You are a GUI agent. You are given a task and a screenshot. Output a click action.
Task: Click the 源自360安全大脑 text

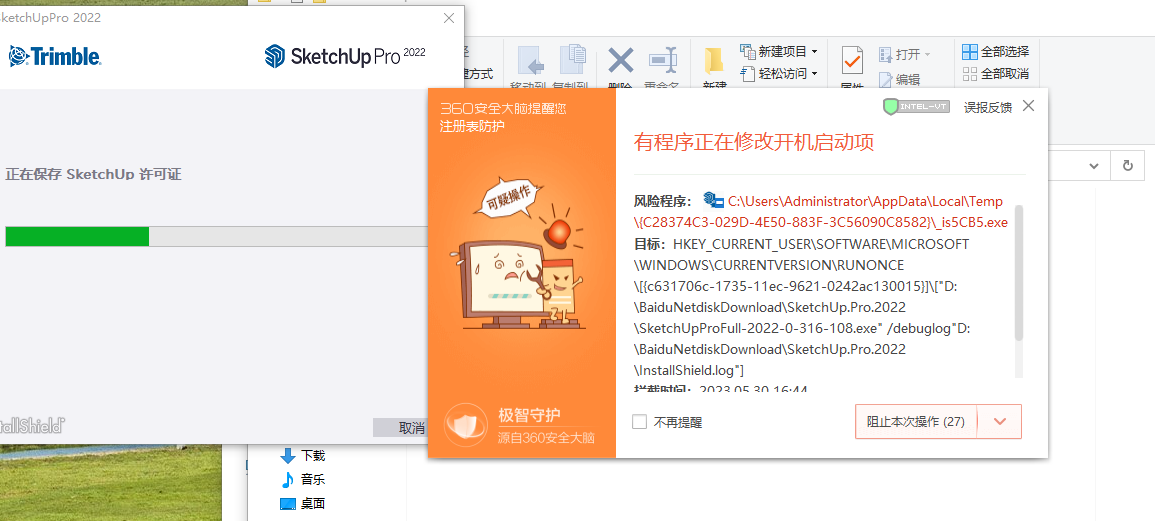coord(546,438)
